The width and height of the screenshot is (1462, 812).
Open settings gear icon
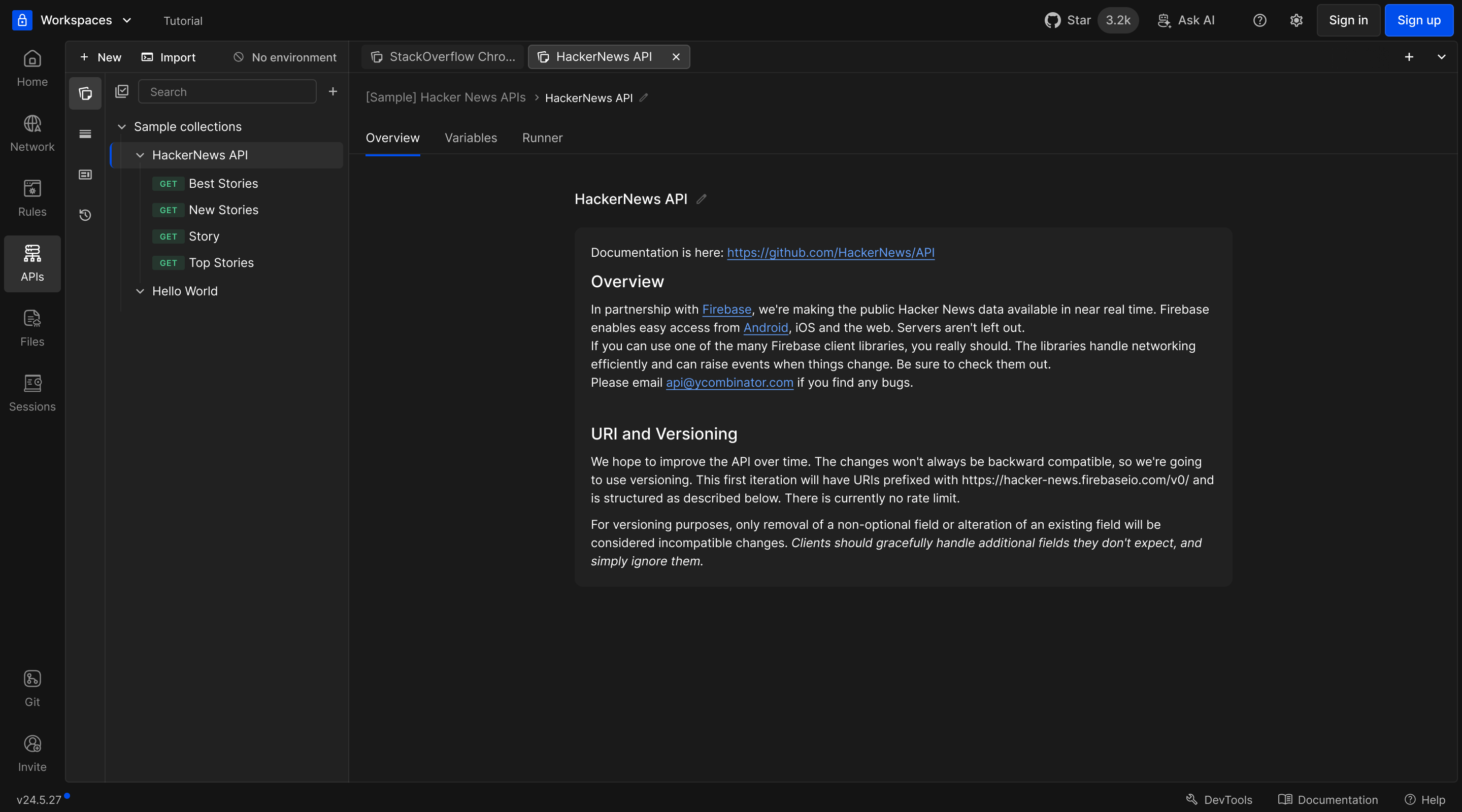click(x=1297, y=20)
